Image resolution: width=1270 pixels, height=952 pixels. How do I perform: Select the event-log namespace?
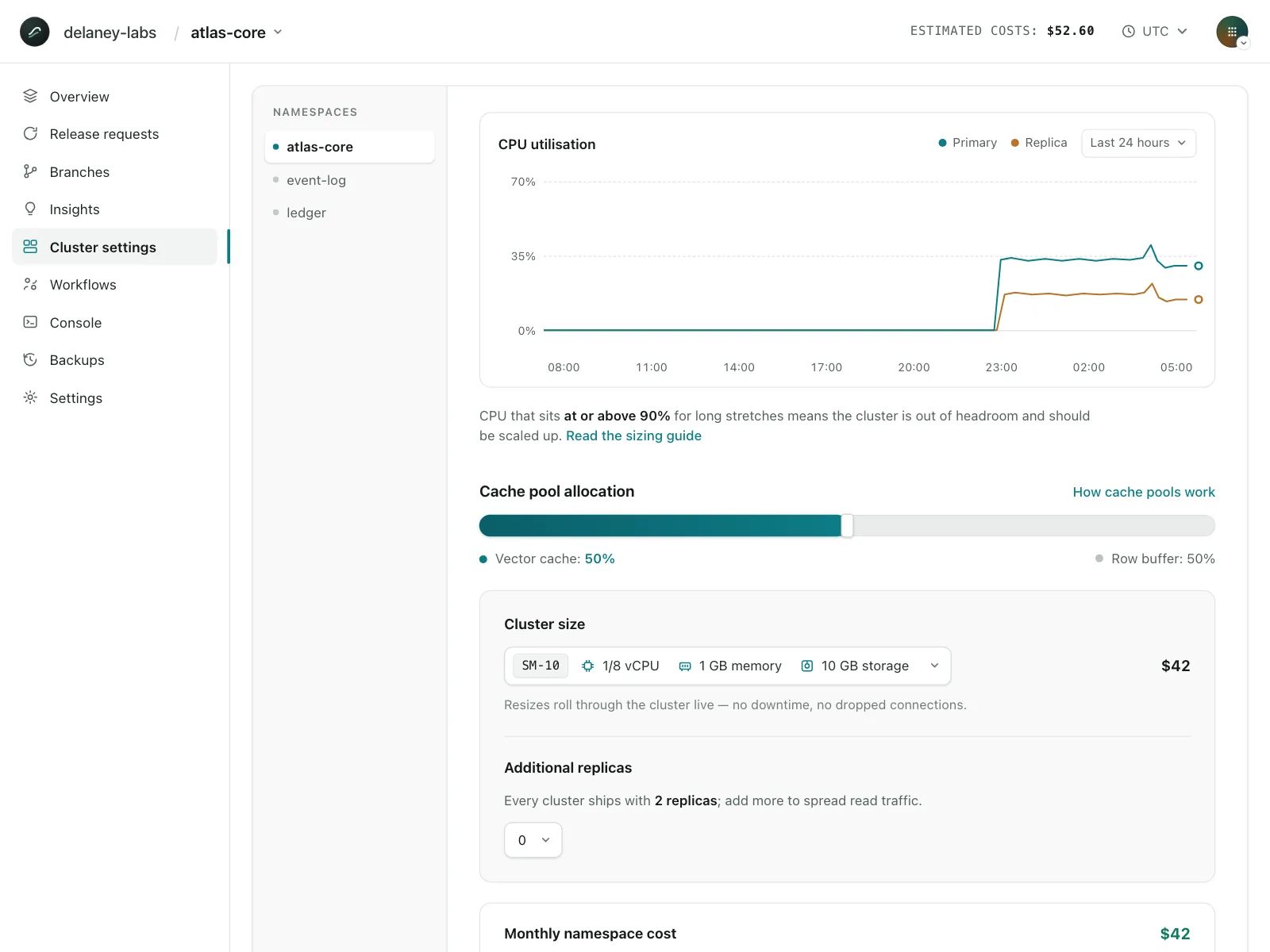[349, 180]
